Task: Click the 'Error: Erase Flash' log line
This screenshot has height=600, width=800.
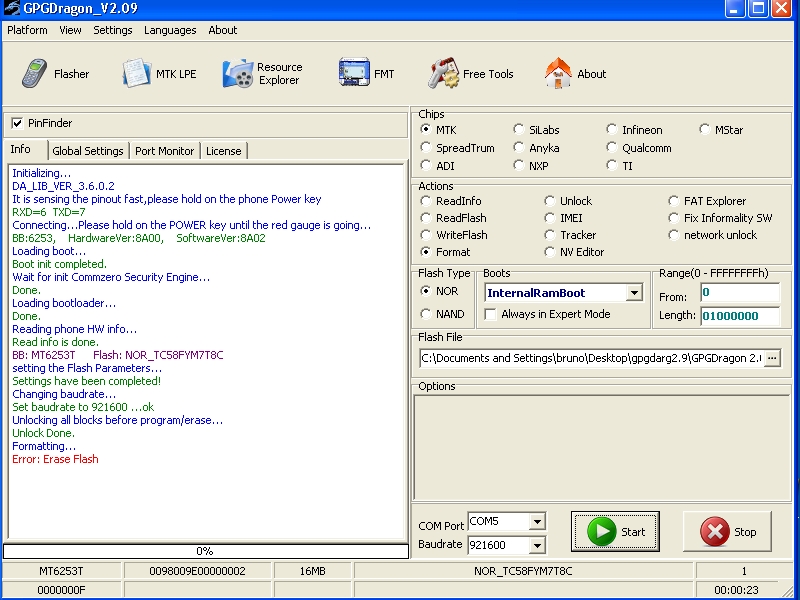Action: (x=55, y=459)
